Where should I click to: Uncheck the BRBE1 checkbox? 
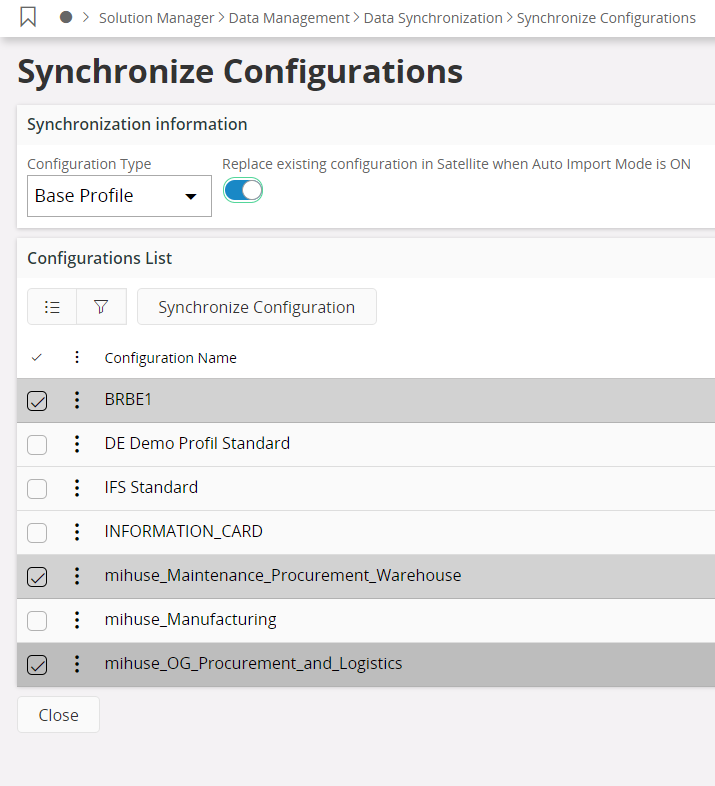coord(37,401)
